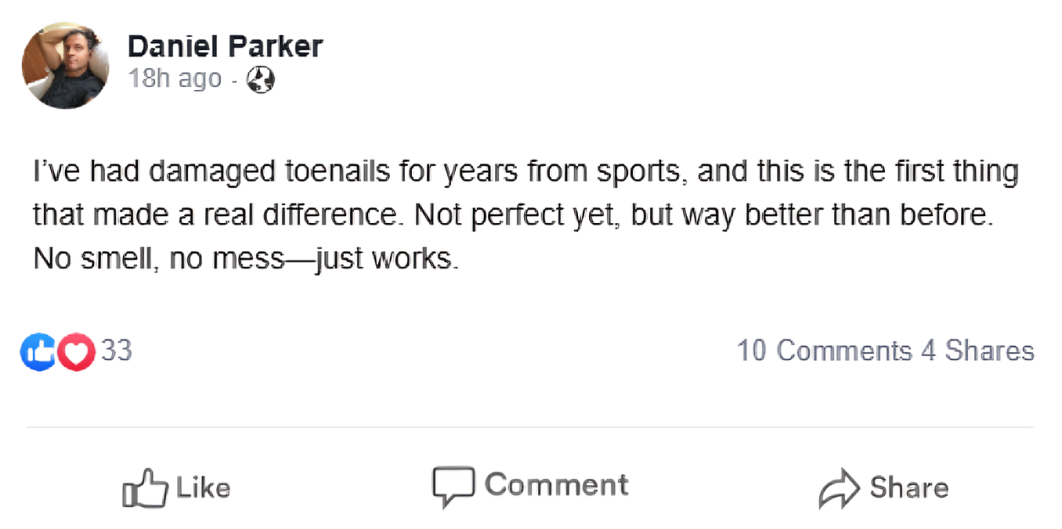
Task: Hit the curved arrow Share icon
Action: (839, 488)
